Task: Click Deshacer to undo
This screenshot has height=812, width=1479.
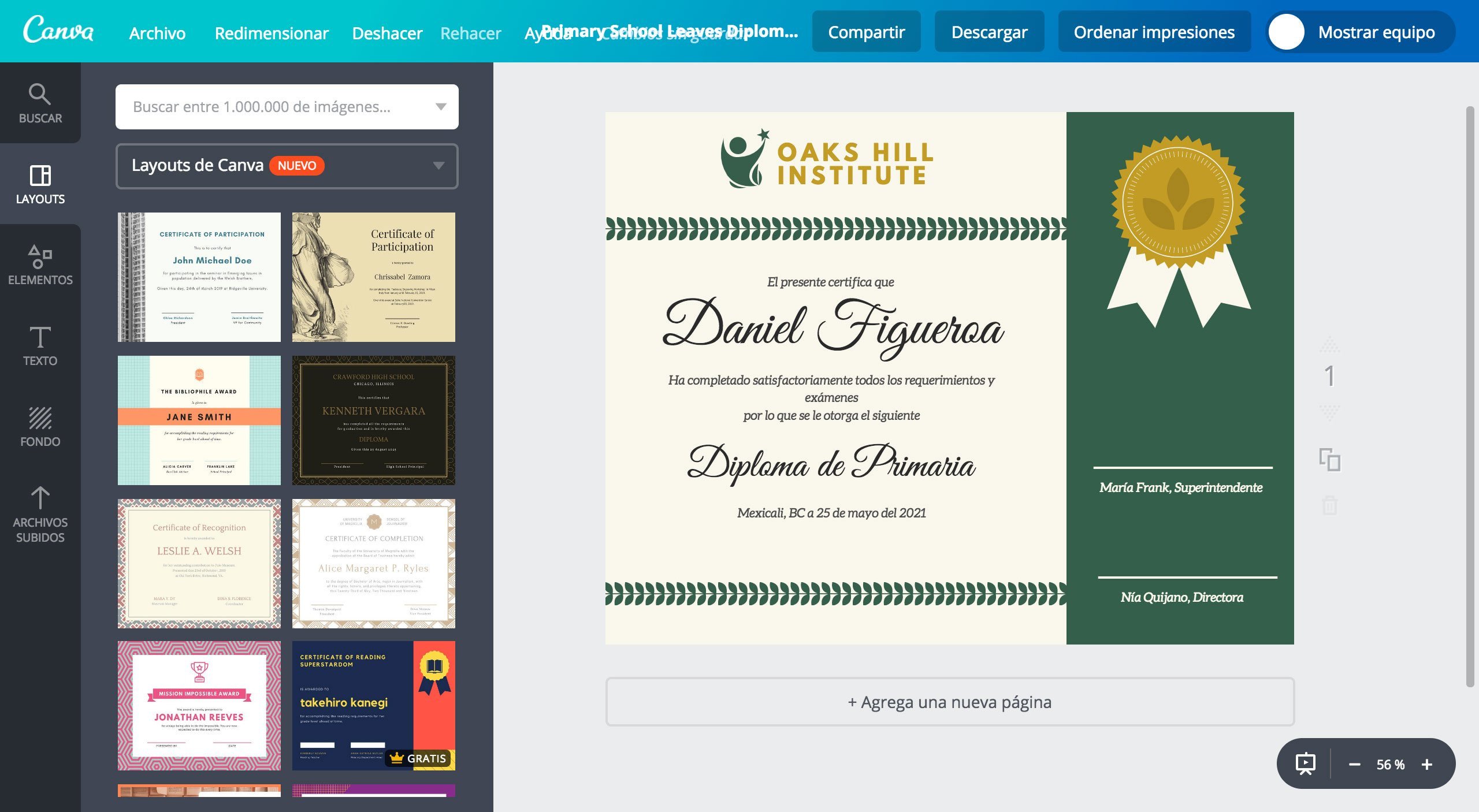Action: pyautogui.click(x=387, y=33)
